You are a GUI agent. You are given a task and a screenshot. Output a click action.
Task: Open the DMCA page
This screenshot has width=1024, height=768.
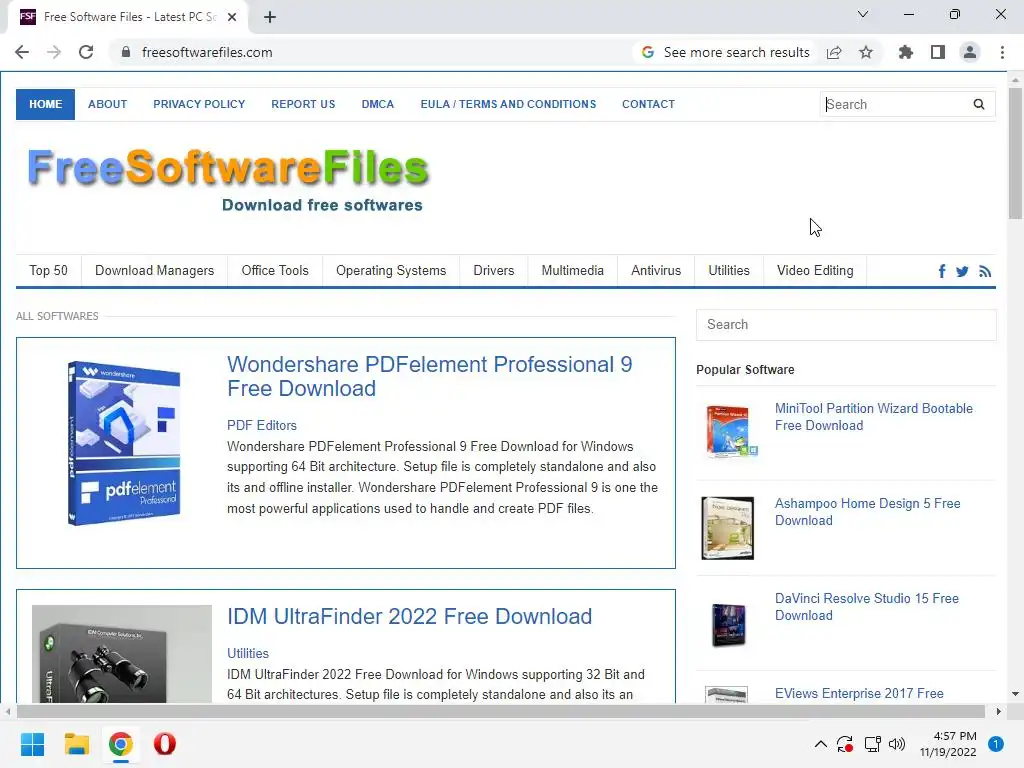pyautogui.click(x=378, y=104)
